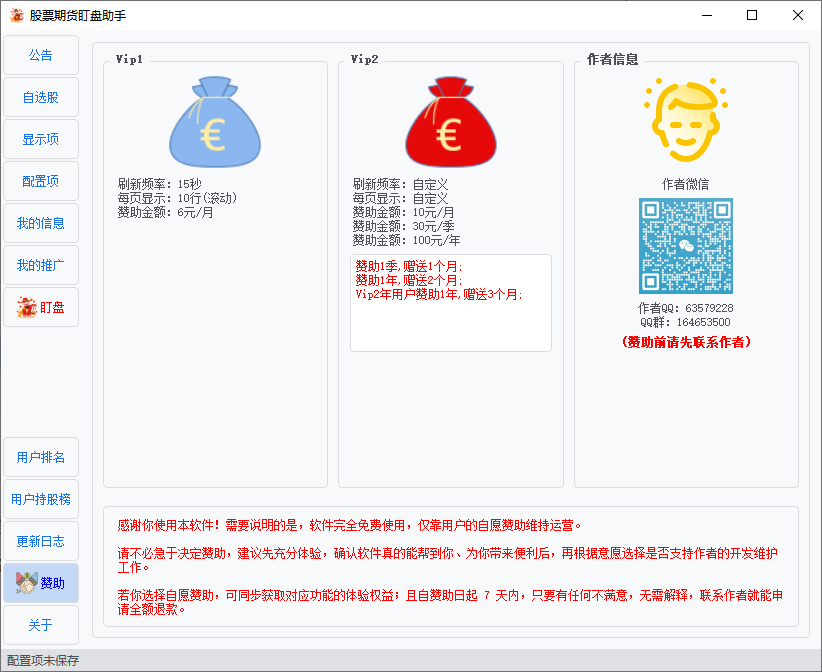822x672 pixels.
Task: Click inside the Vip2 bonus text box
Action: 451,303
